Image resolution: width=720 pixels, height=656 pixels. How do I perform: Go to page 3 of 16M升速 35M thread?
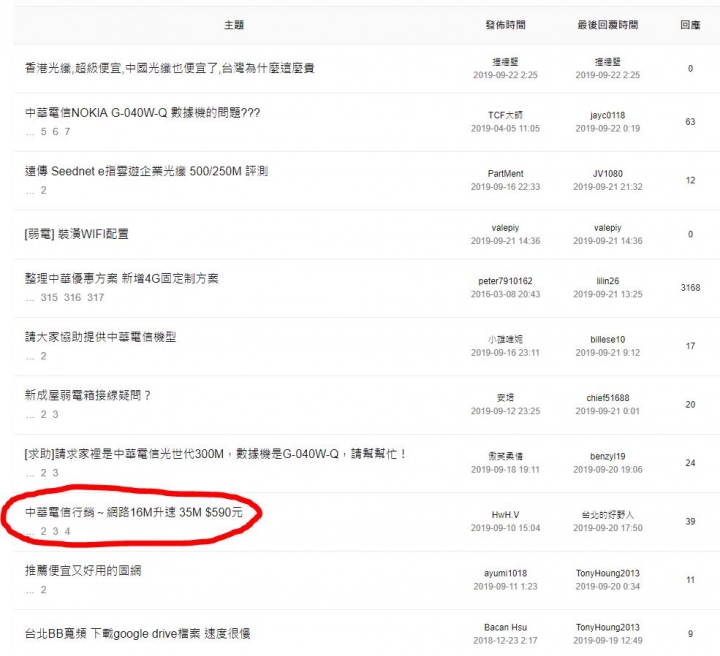55,531
